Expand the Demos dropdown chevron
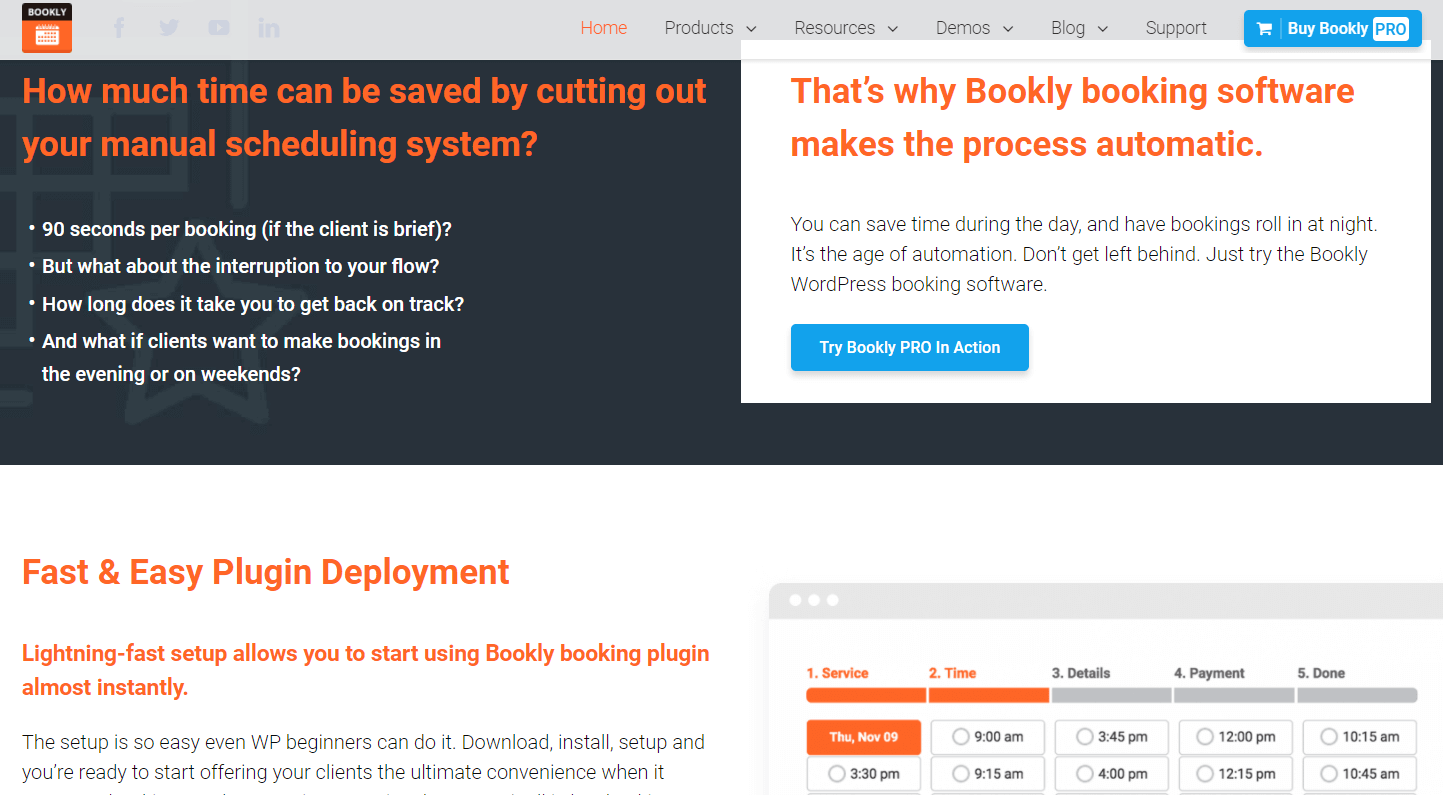 point(1007,29)
